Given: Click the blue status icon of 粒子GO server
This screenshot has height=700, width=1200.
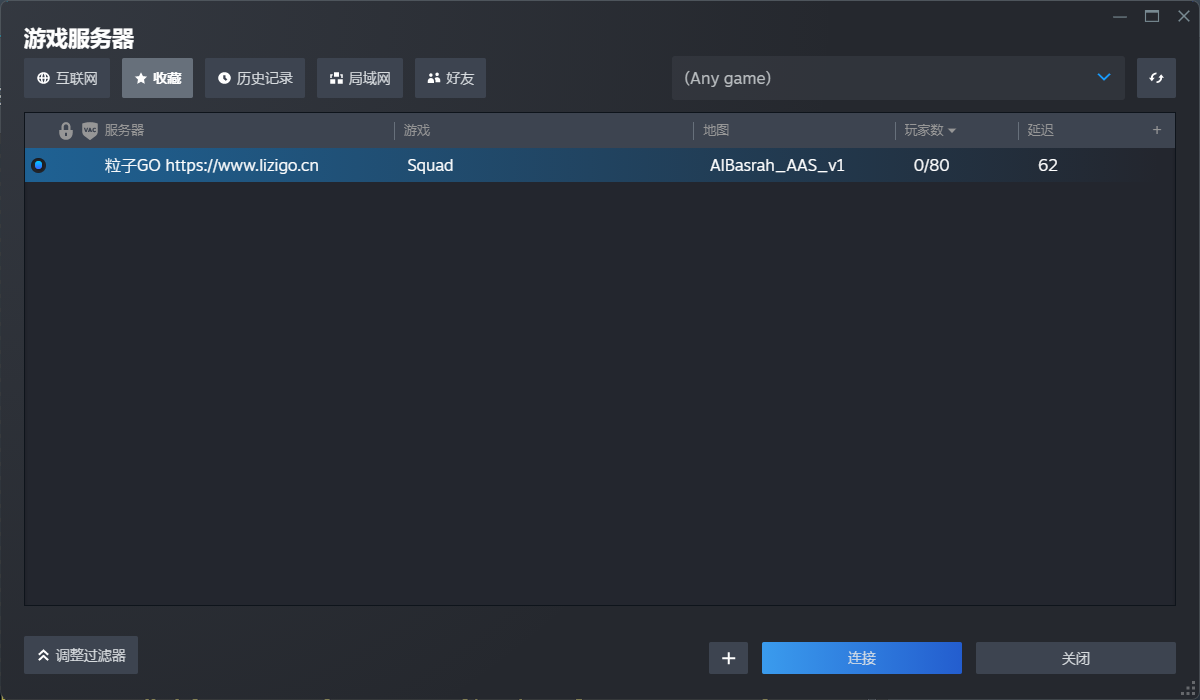Looking at the screenshot, I should click(39, 165).
